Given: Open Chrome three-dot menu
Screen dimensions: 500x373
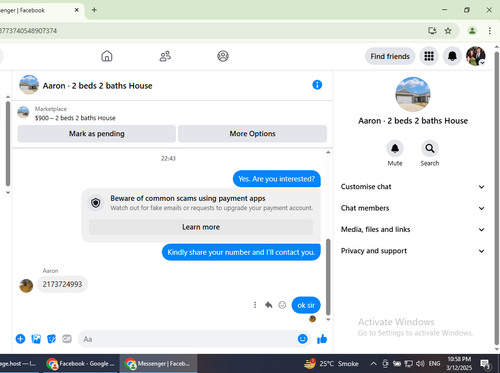Looking at the screenshot, I should (489, 31).
